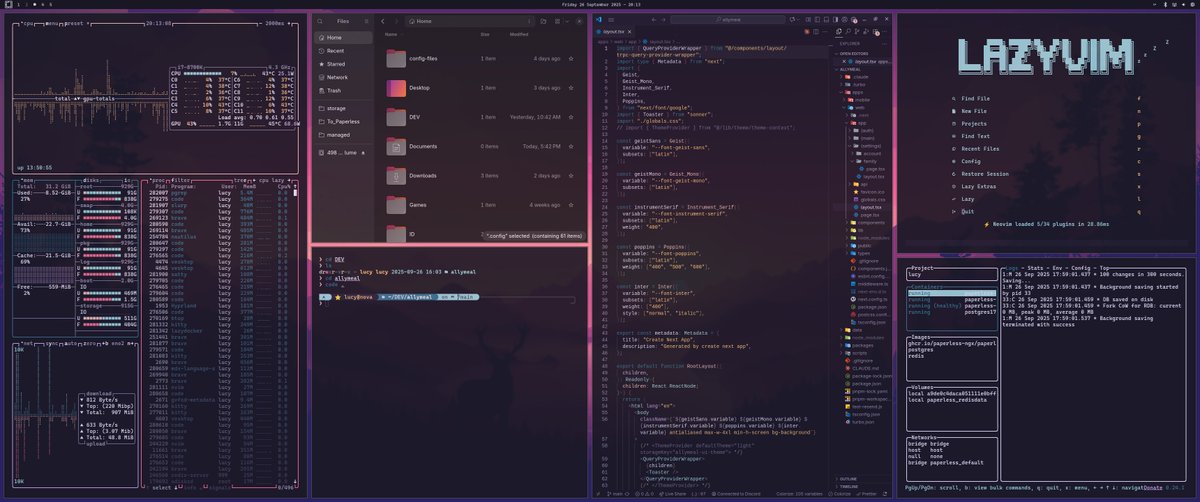Screen dimensions: 1200x502
Task: Open To_Paperless bookmark in Files sidebar
Action: 342,120
